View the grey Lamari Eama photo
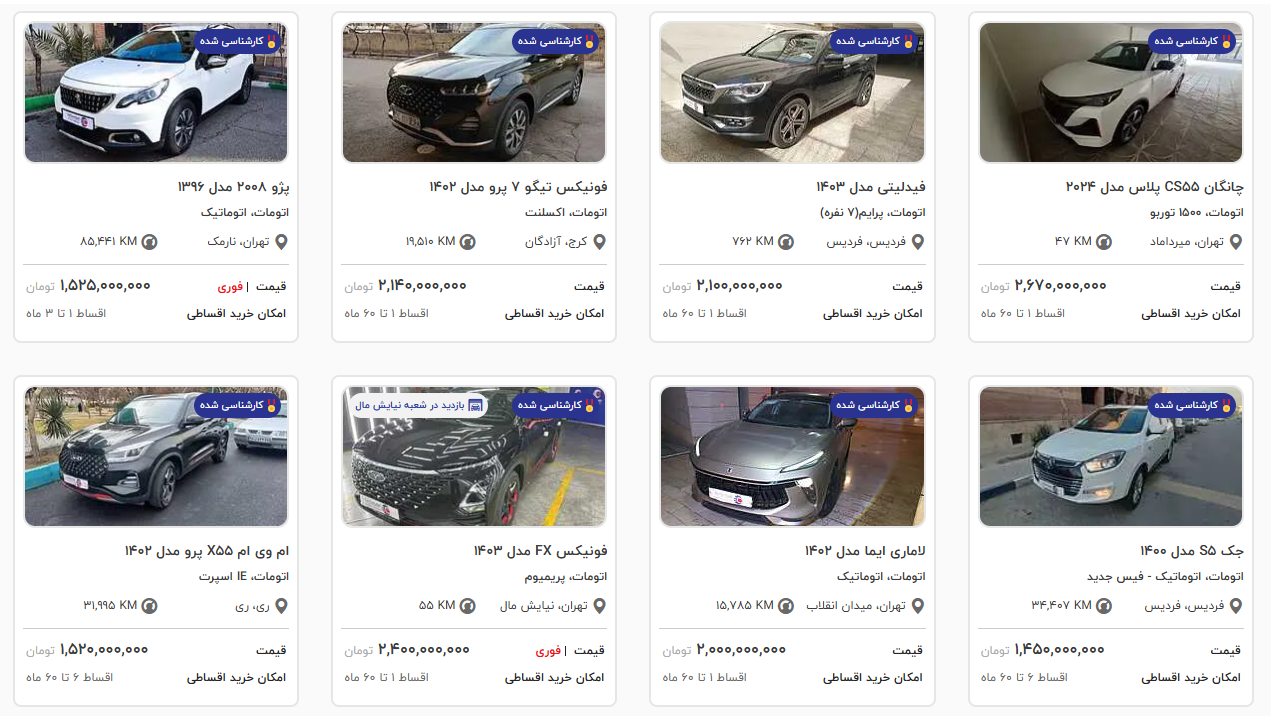This screenshot has height=716, width=1271. pyautogui.click(x=792, y=457)
